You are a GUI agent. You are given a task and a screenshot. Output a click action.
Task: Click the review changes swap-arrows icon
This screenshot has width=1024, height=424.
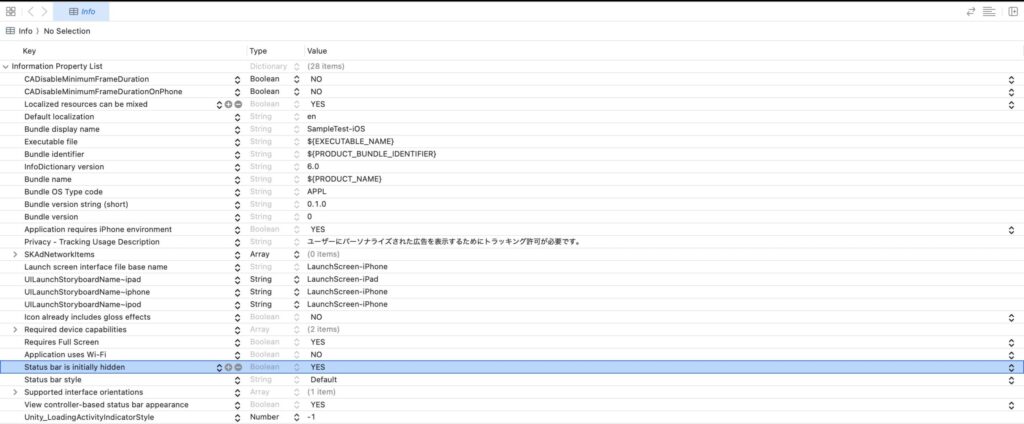click(x=971, y=11)
